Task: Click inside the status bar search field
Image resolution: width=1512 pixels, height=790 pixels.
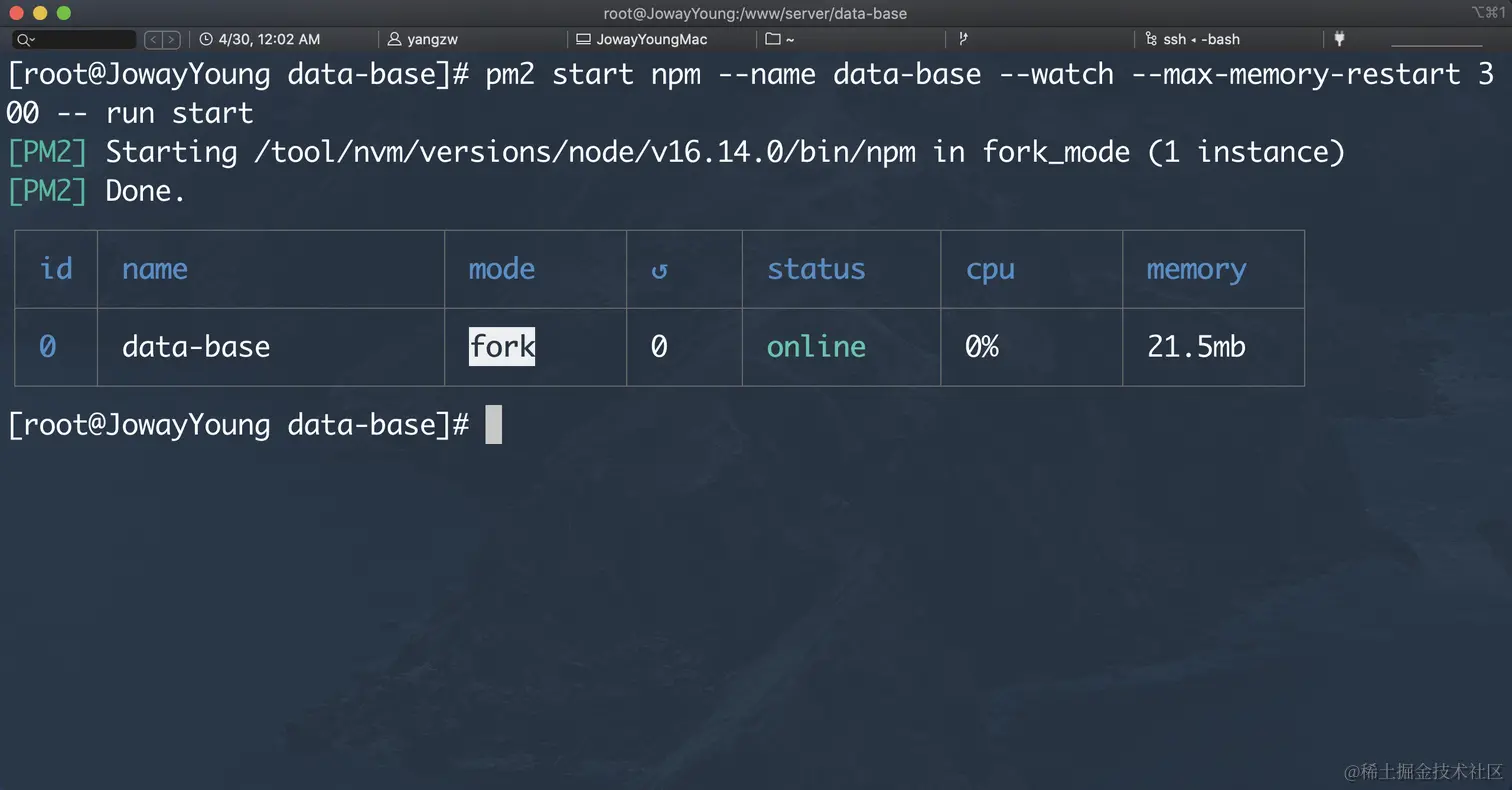Action: [85, 40]
